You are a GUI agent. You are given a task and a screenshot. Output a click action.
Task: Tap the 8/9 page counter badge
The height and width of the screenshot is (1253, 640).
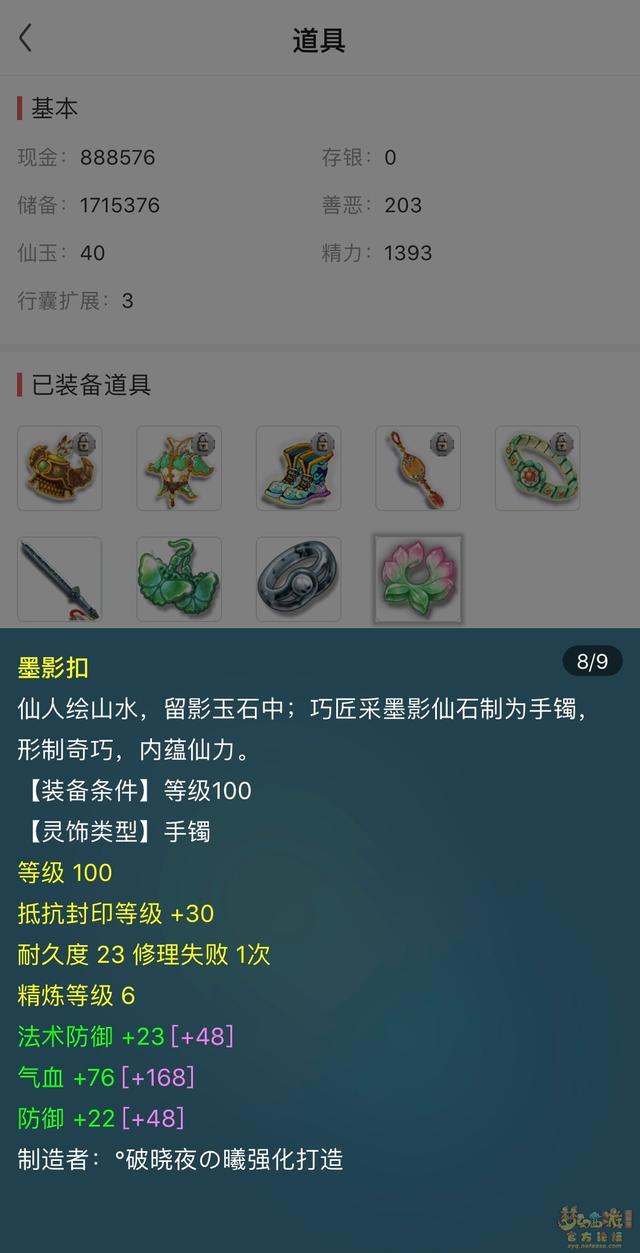point(592,661)
